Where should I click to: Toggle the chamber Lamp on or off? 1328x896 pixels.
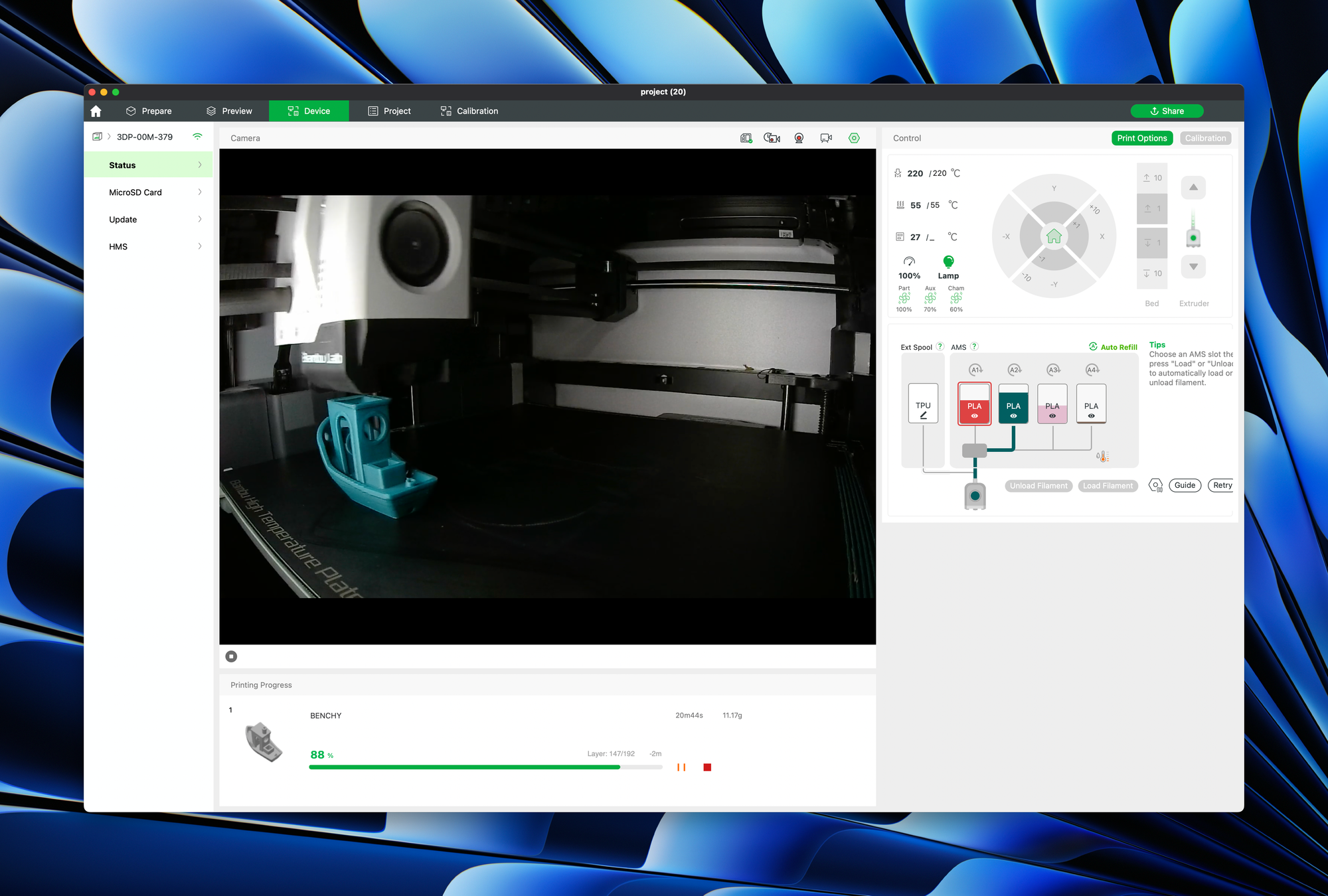tap(948, 261)
